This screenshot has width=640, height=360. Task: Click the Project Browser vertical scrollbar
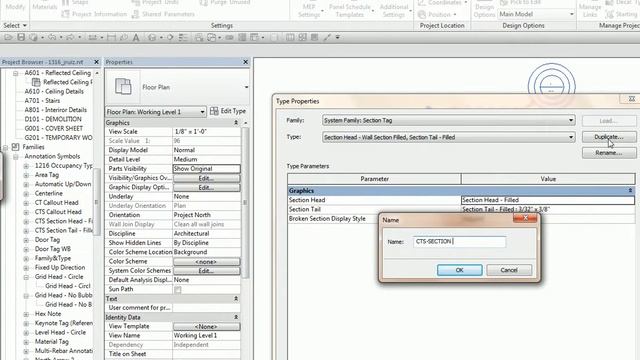(97, 202)
